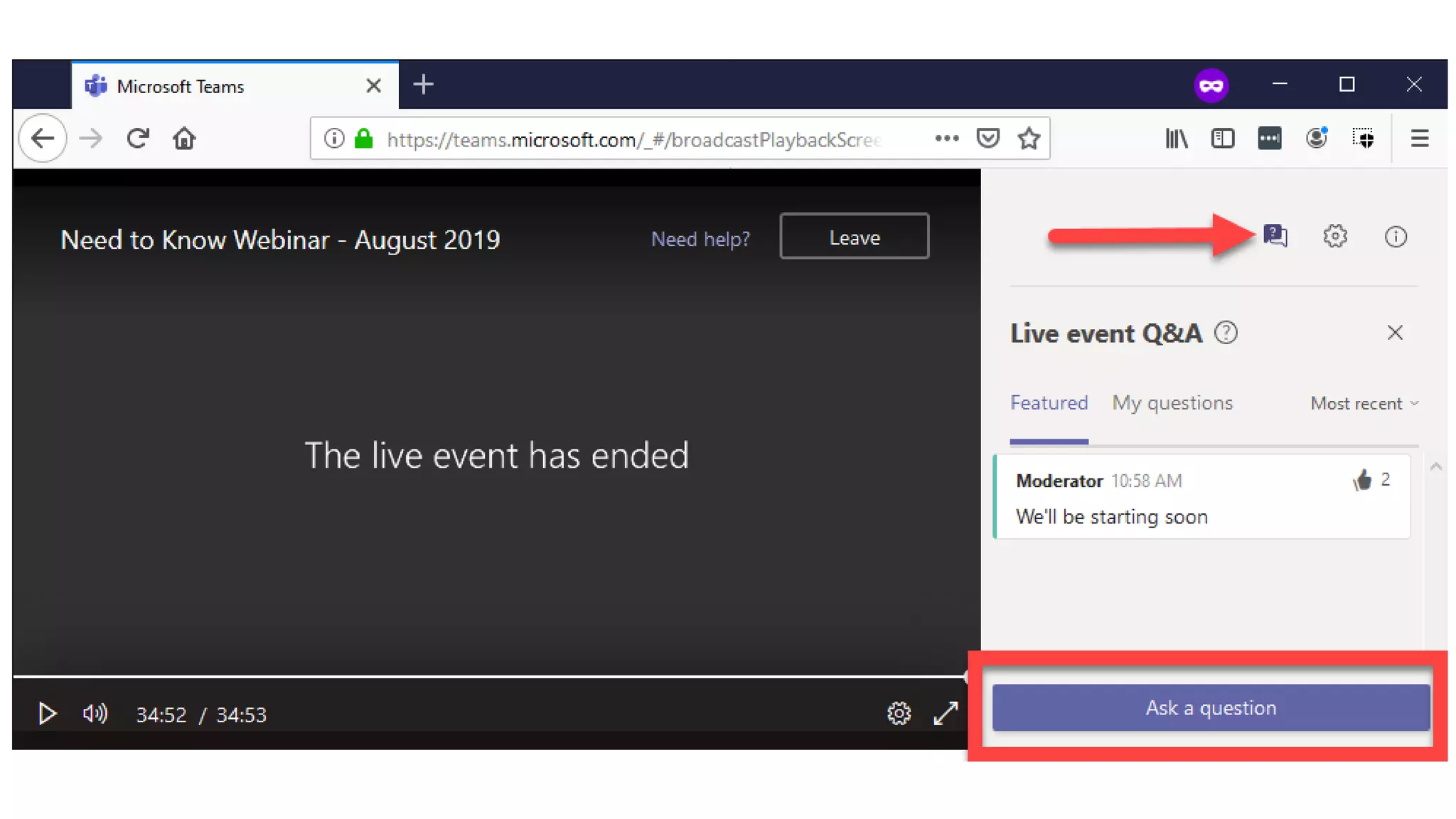Mute the video volume speaker
The height and width of the screenshot is (819, 1456).
(95, 713)
